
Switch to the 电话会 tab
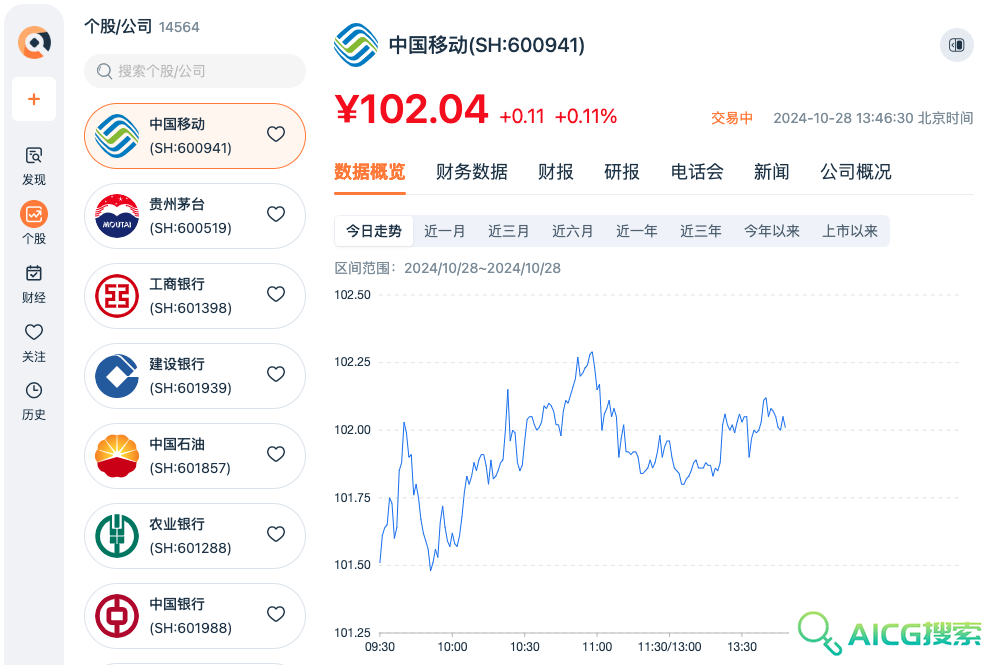click(x=697, y=172)
